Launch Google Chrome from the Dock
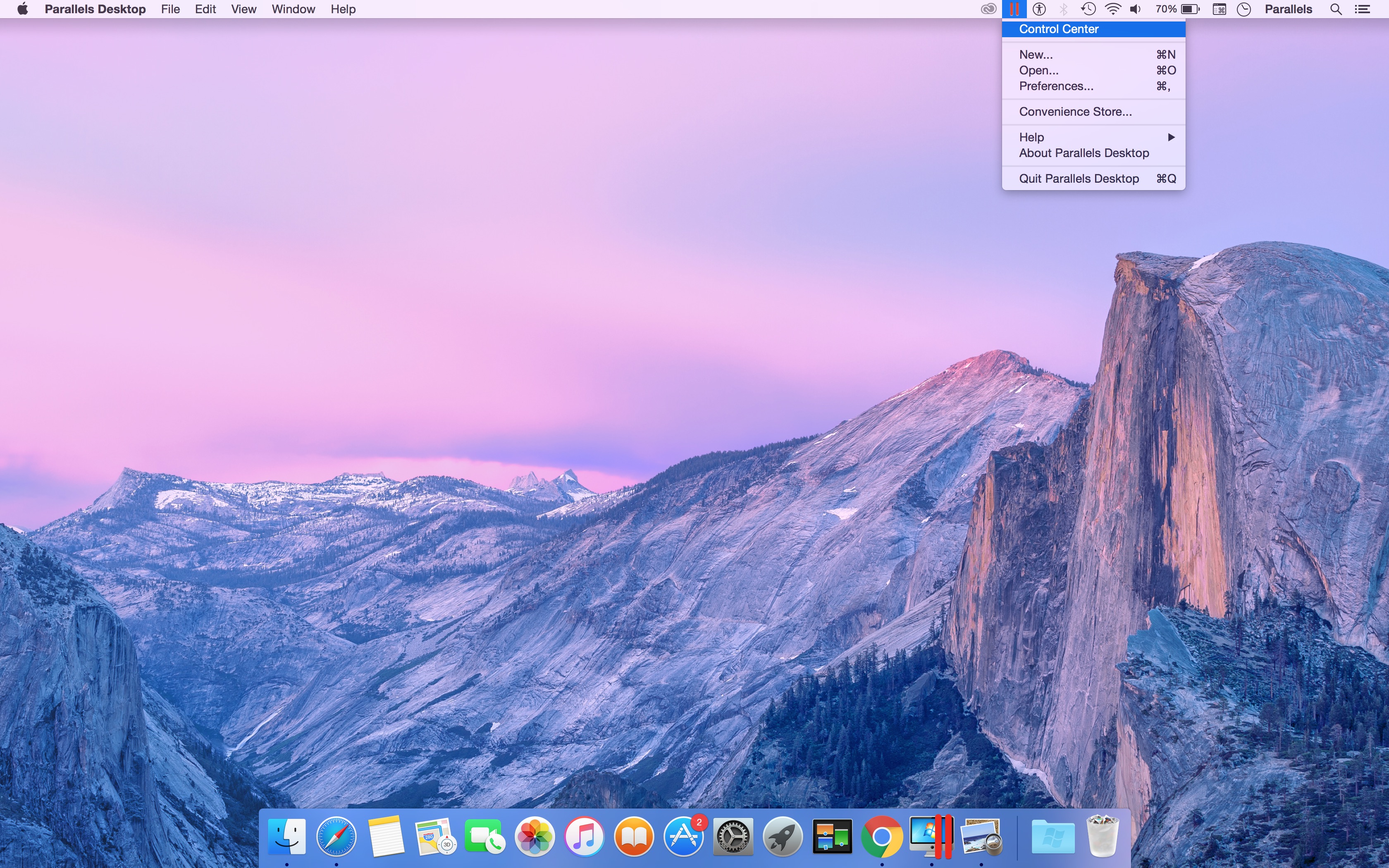The height and width of the screenshot is (868, 1389). (x=882, y=837)
